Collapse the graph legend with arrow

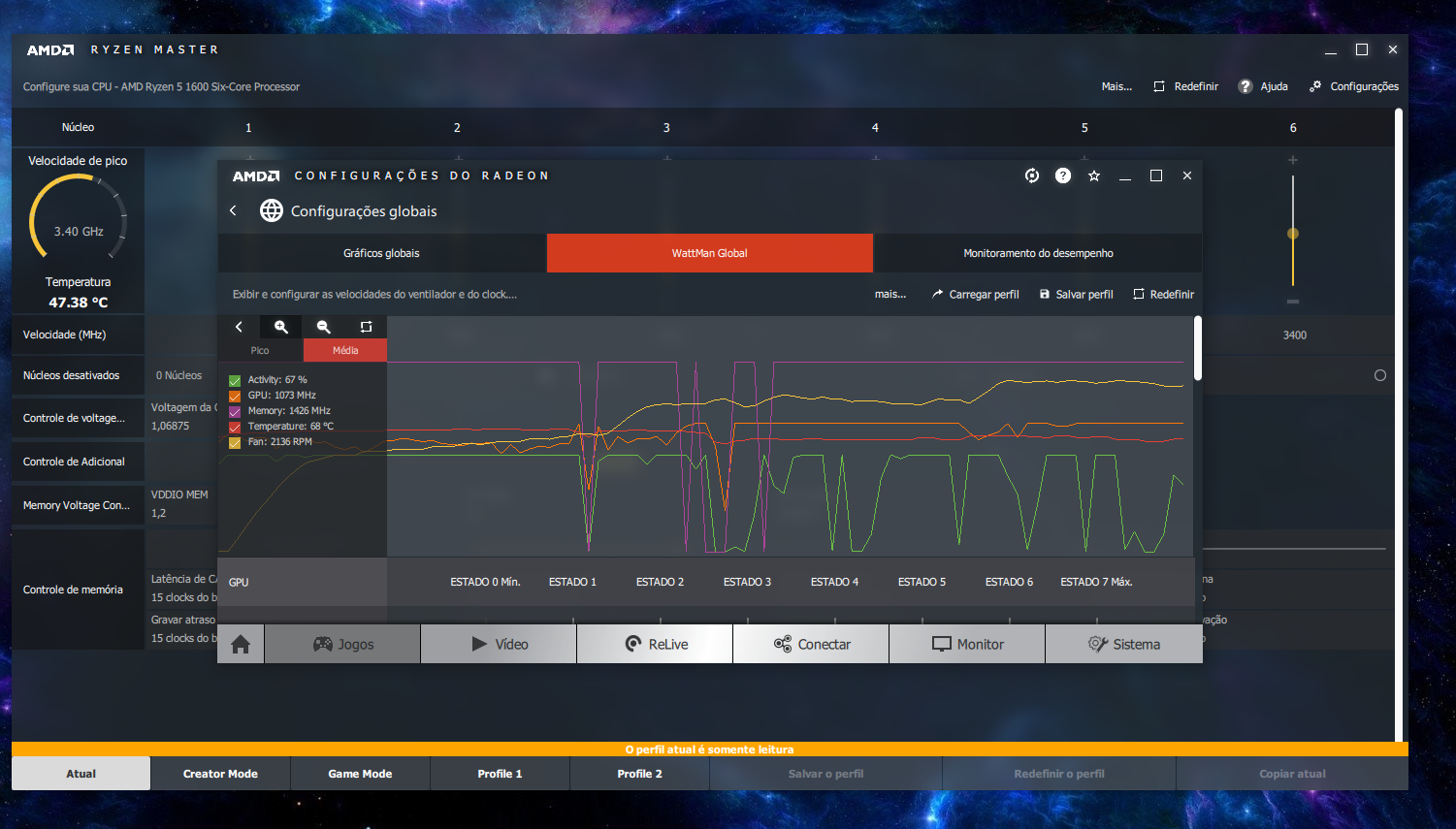pyautogui.click(x=239, y=327)
